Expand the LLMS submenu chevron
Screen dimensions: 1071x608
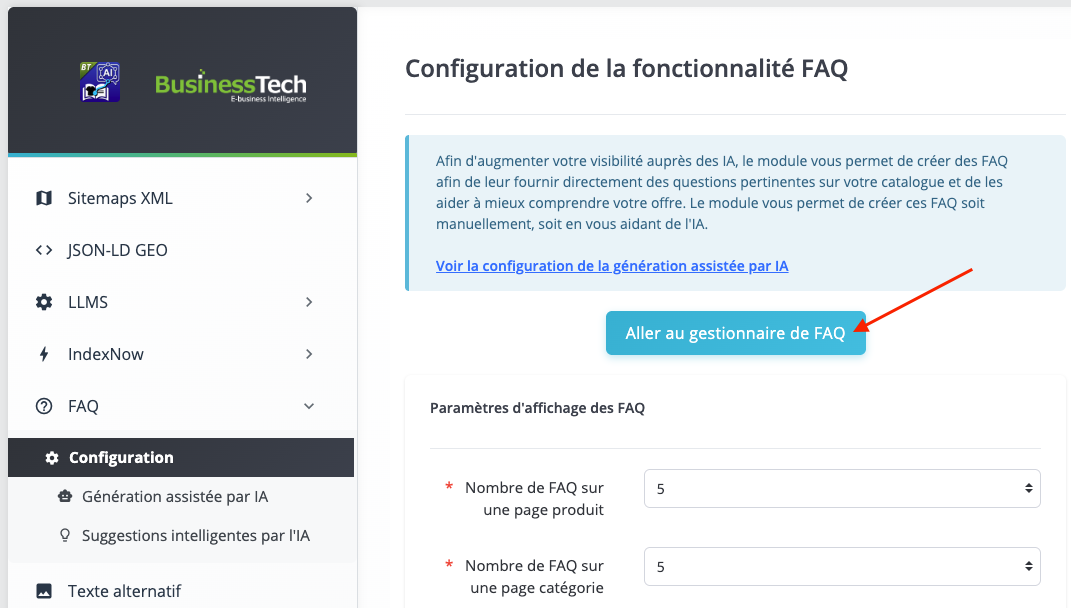309,302
